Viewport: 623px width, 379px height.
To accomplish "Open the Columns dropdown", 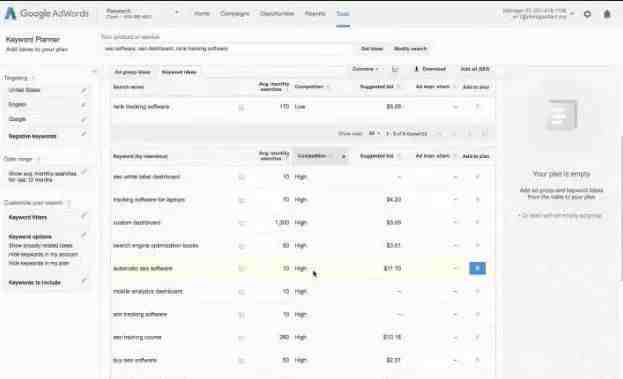I will pos(365,69).
